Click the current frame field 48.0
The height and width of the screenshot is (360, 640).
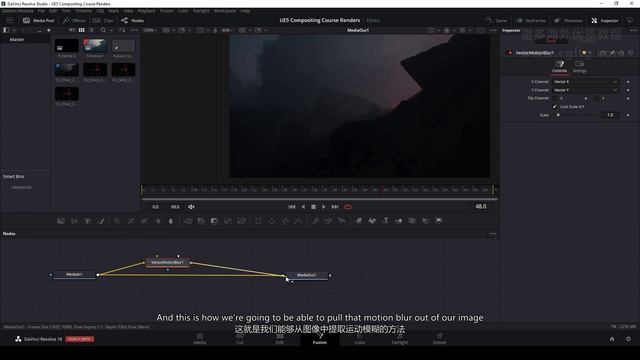pyautogui.click(x=481, y=207)
